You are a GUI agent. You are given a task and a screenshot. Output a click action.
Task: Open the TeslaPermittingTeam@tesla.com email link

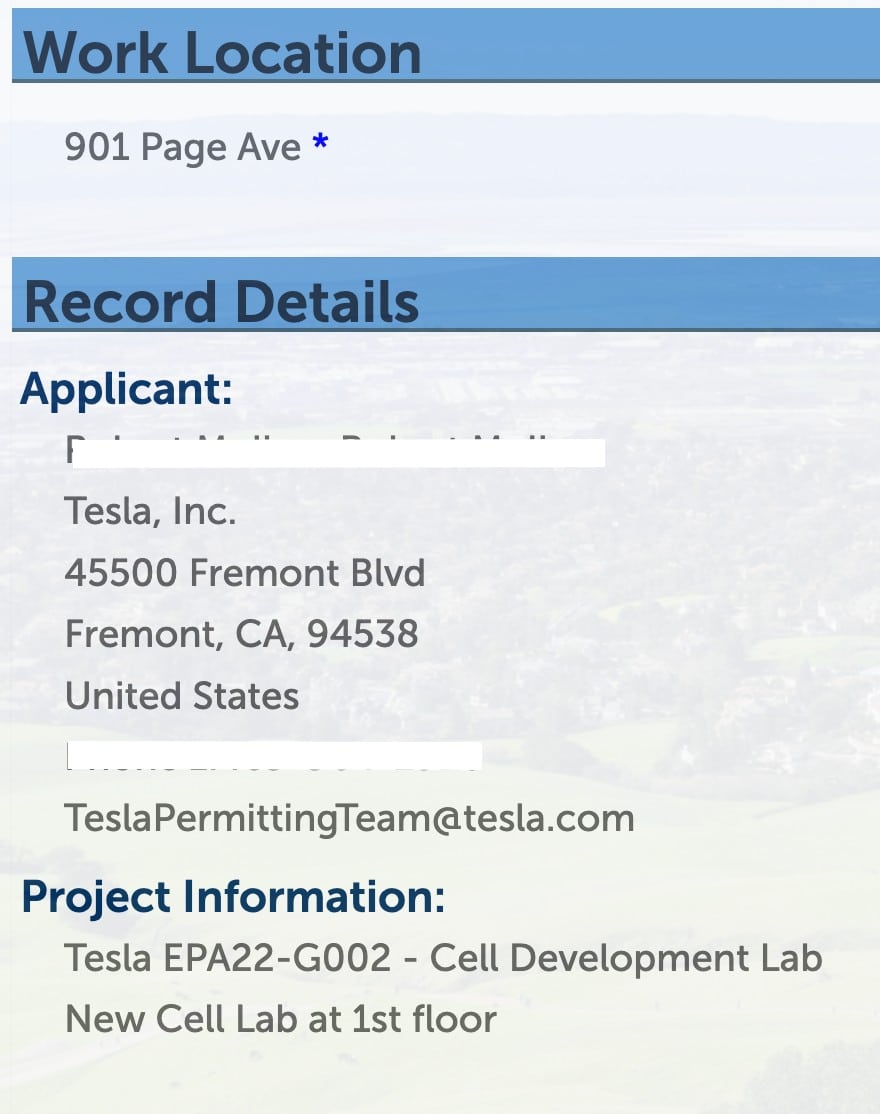pos(349,818)
